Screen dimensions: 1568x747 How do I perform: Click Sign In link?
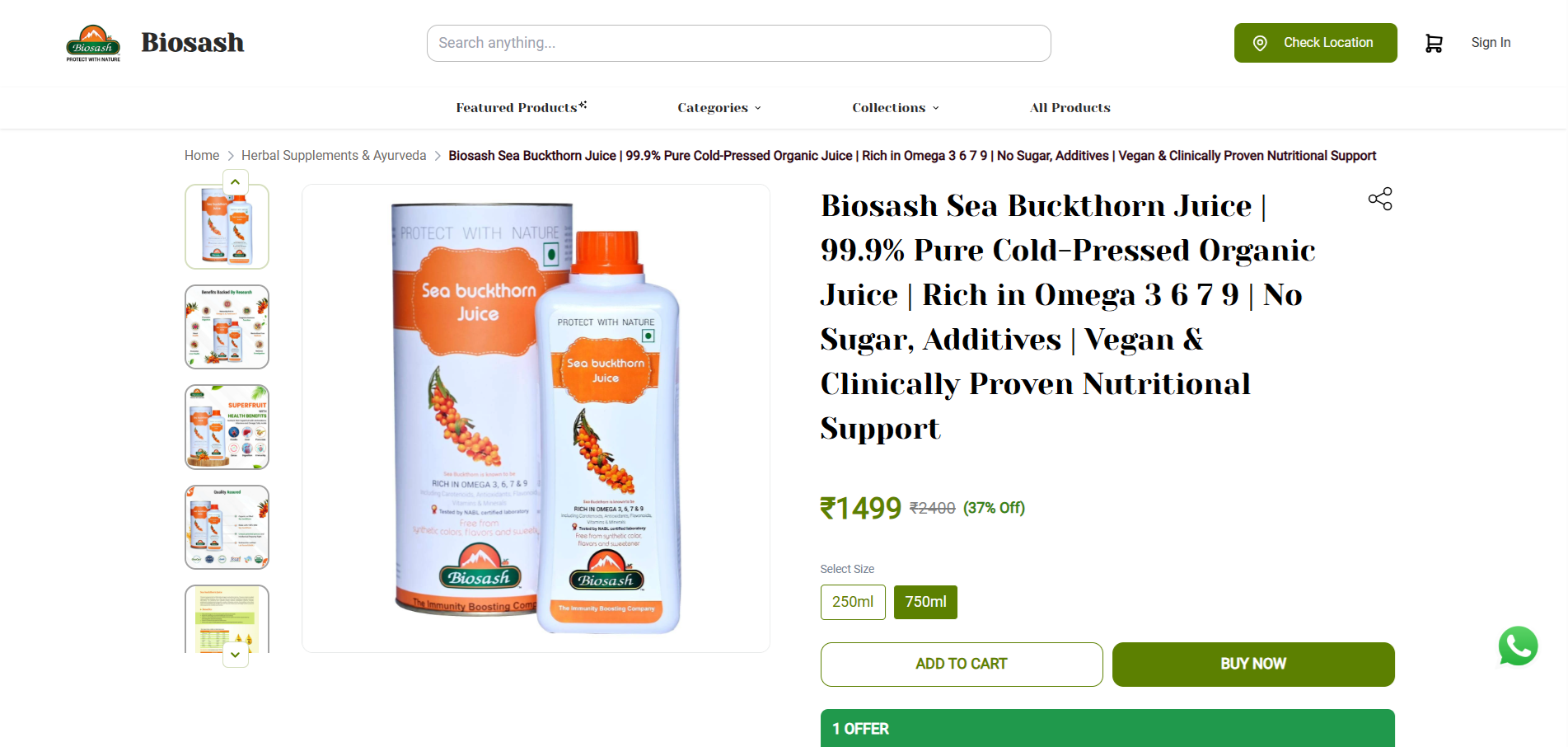[1491, 43]
